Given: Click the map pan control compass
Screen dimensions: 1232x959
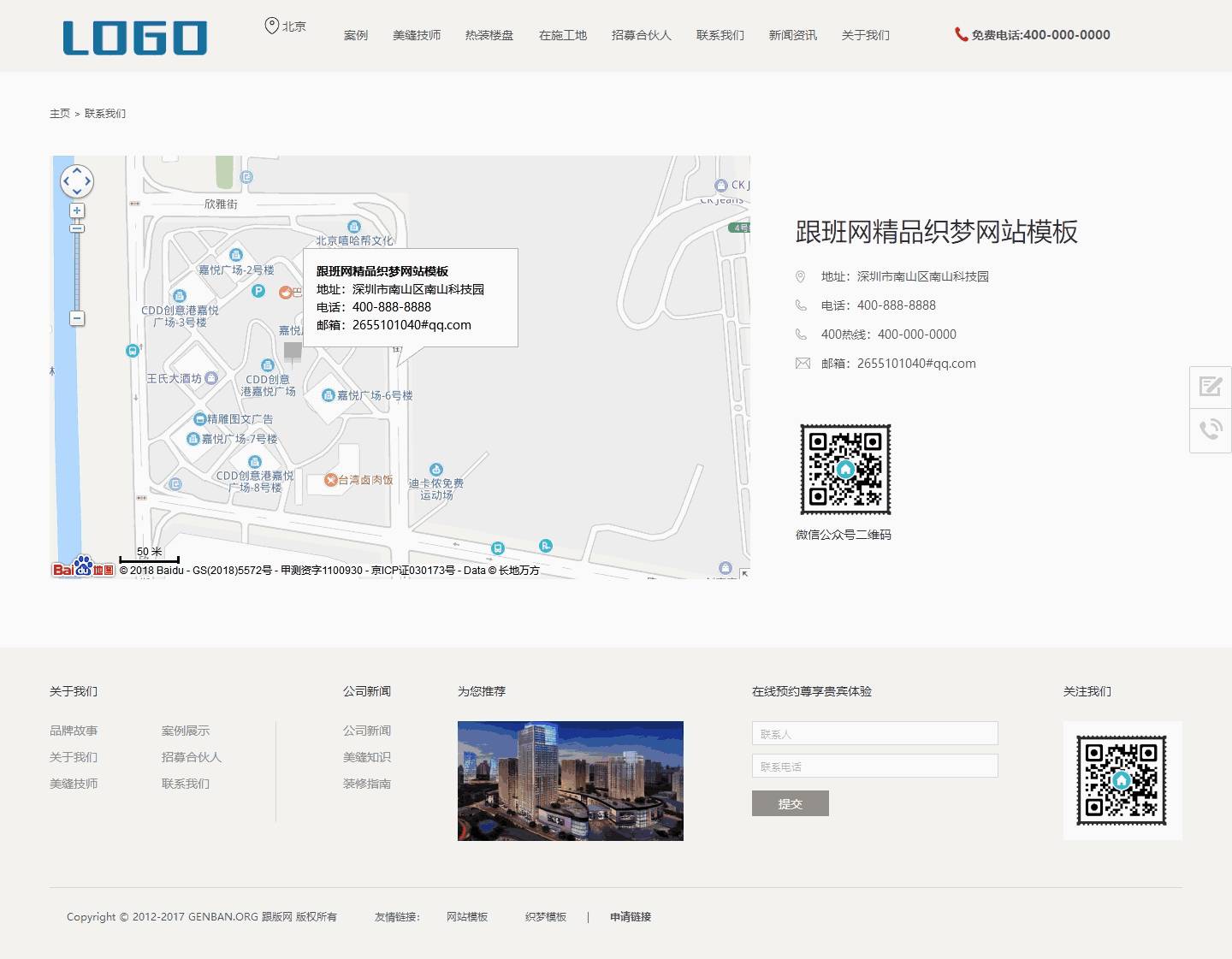Looking at the screenshot, I should tap(77, 181).
